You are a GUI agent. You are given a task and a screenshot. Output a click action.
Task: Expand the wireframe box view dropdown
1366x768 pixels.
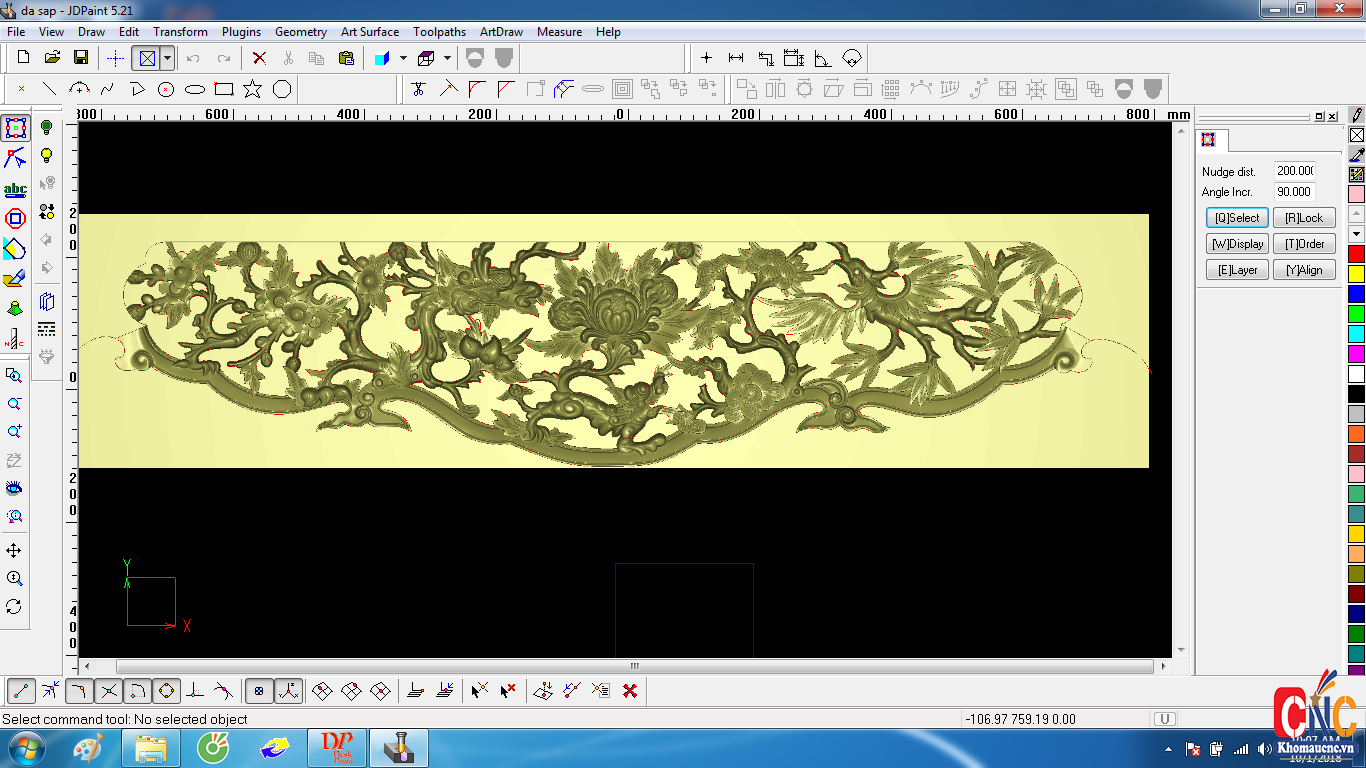tap(447, 58)
